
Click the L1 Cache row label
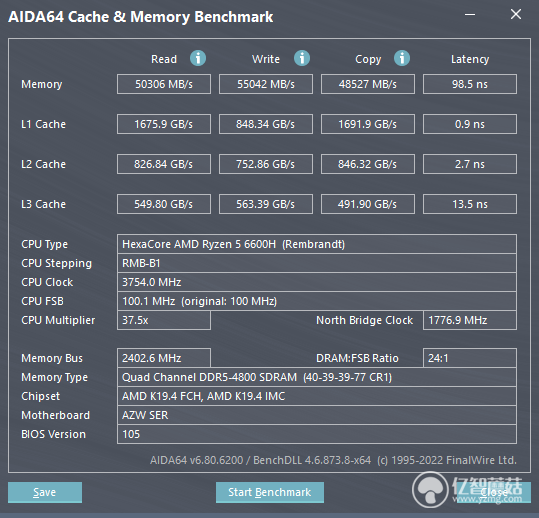43,124
